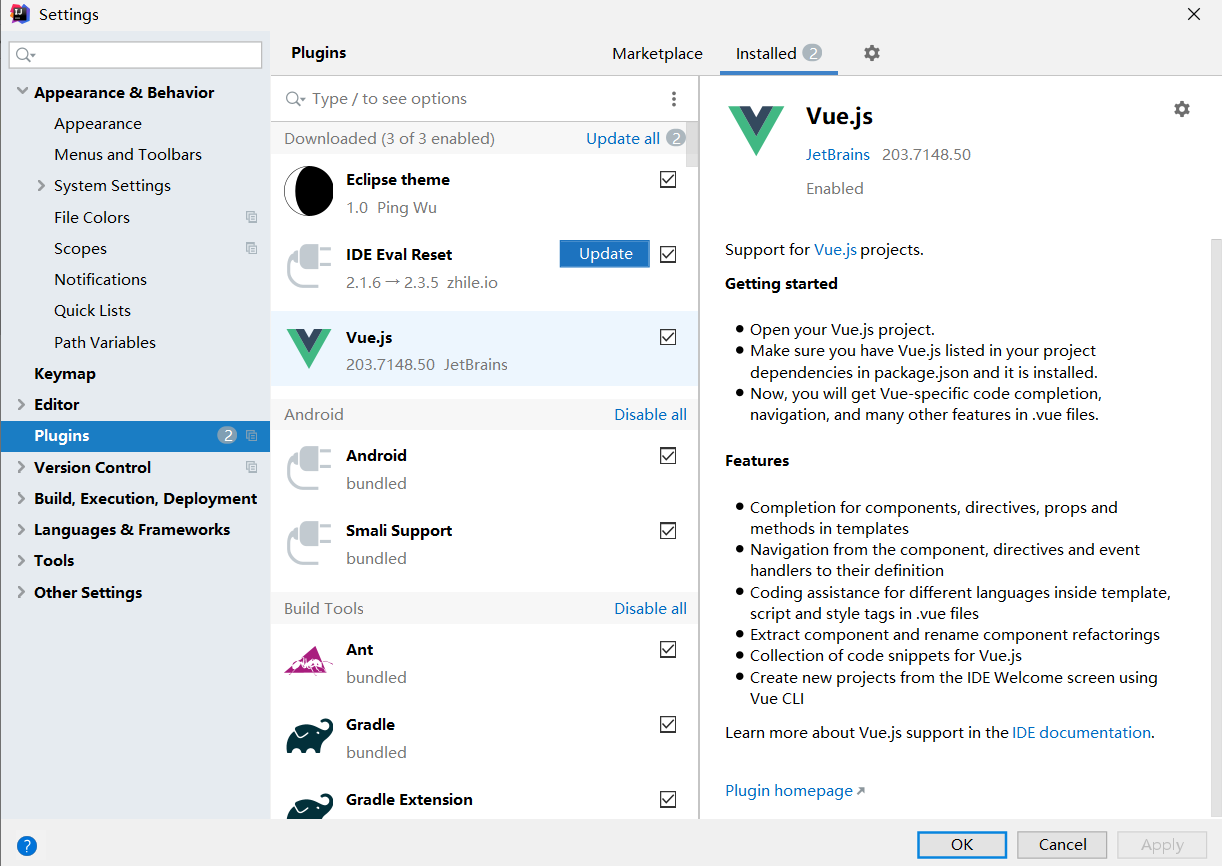Click the Update all link
This screenshot has height=866, width=1222.
coord(623,138)
